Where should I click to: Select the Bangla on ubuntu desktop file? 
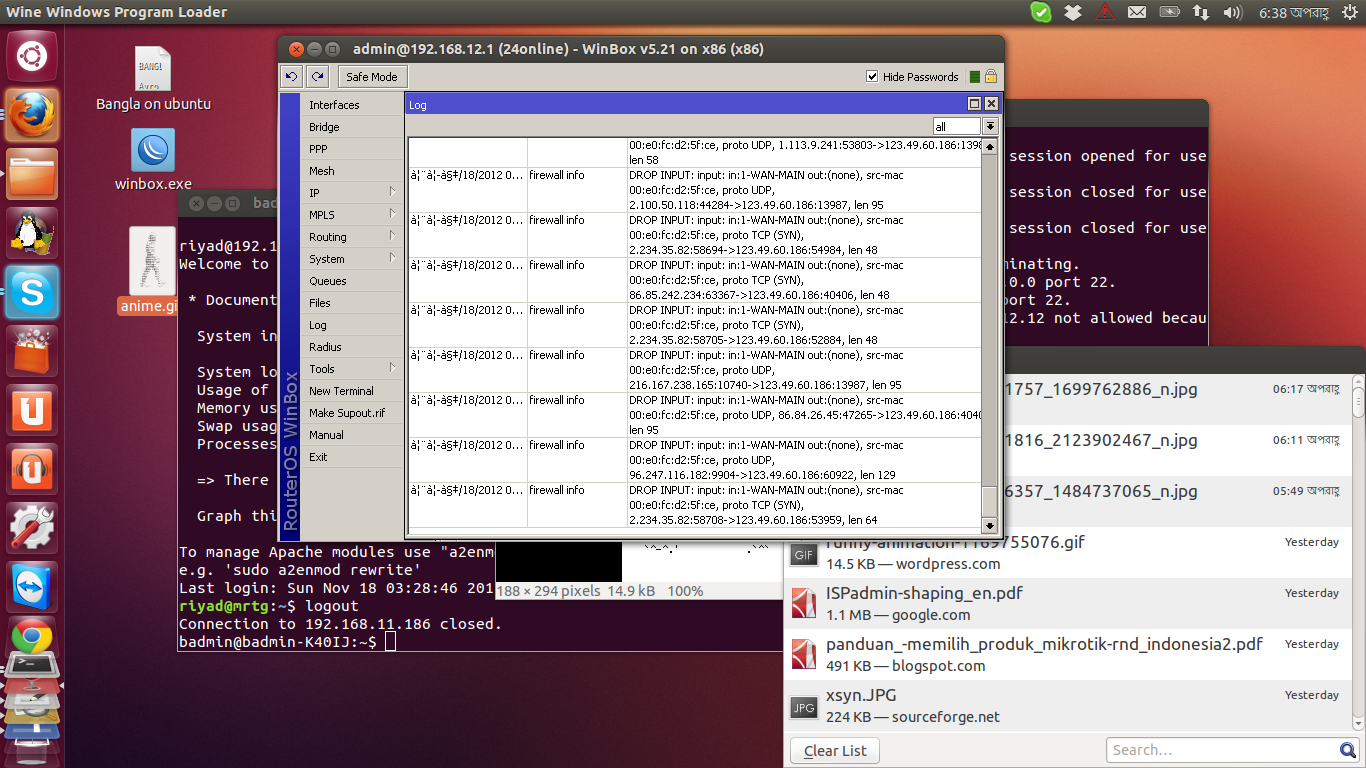point(153,79)
